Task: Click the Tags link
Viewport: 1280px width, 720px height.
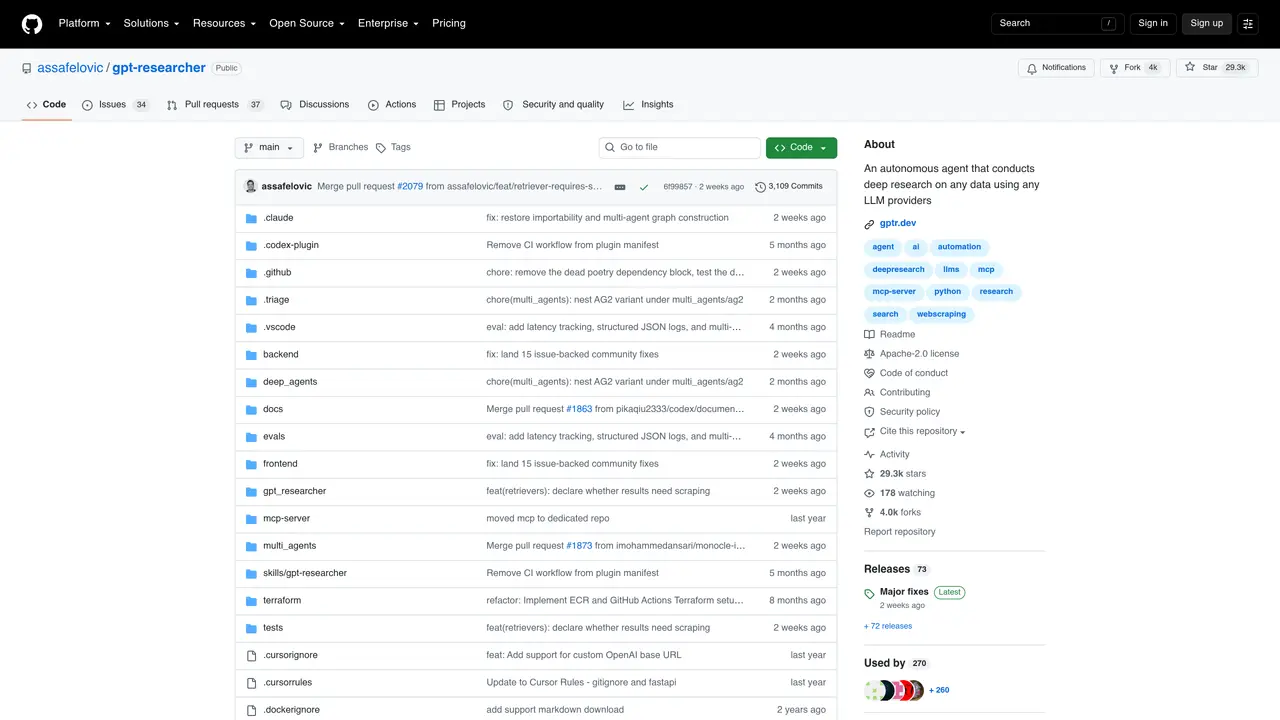Action: point(393,147)
